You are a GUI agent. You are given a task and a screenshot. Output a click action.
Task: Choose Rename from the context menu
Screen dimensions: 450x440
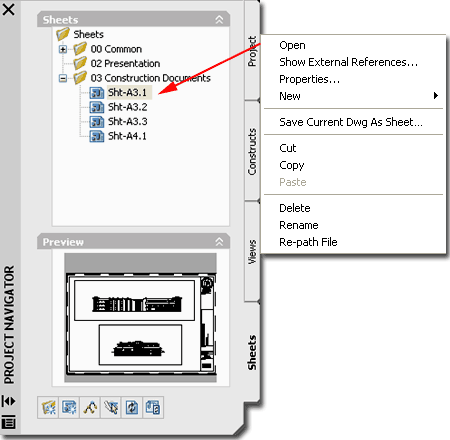tap(299, 225)
